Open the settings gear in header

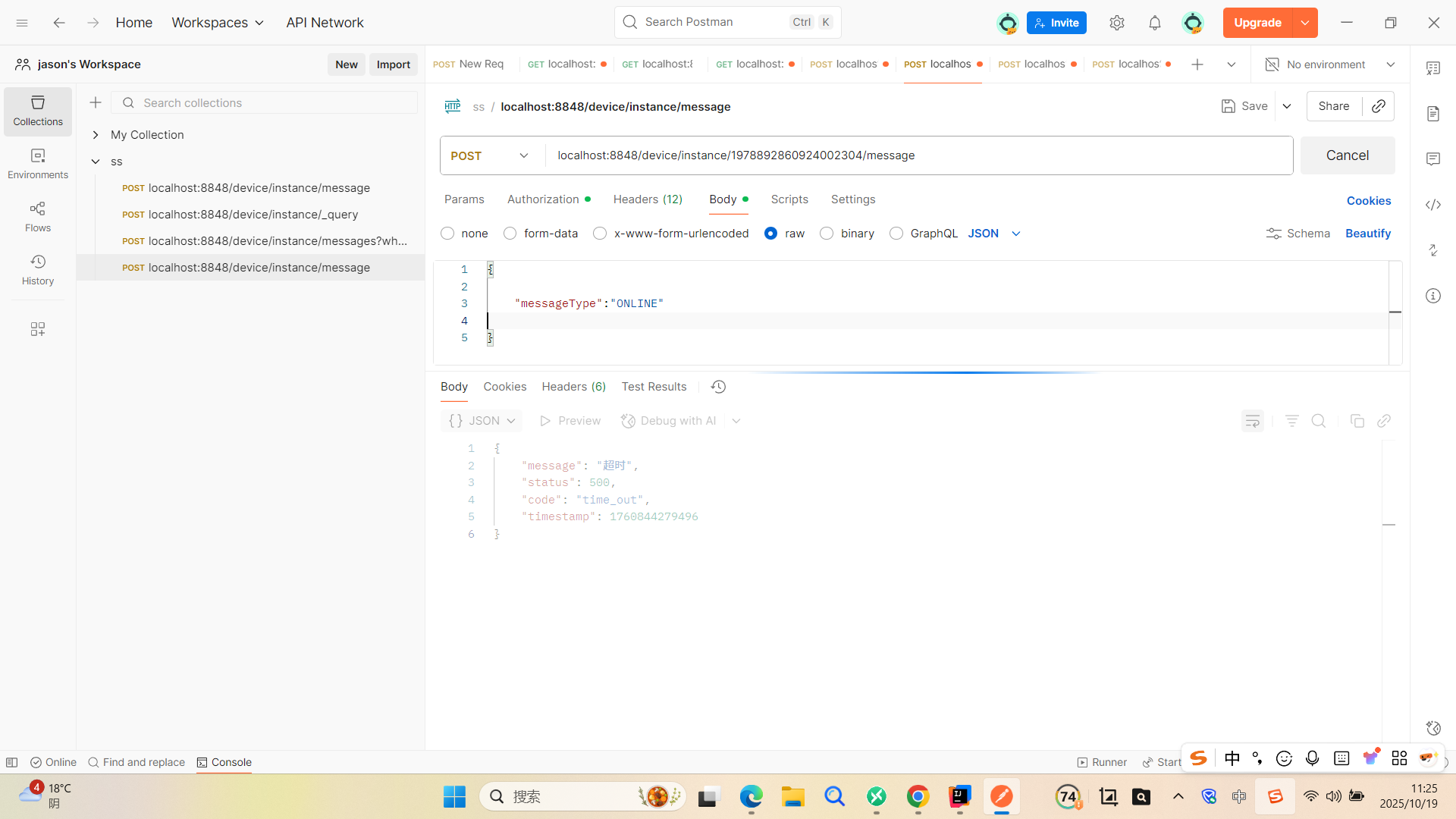tap(1116, 23)
